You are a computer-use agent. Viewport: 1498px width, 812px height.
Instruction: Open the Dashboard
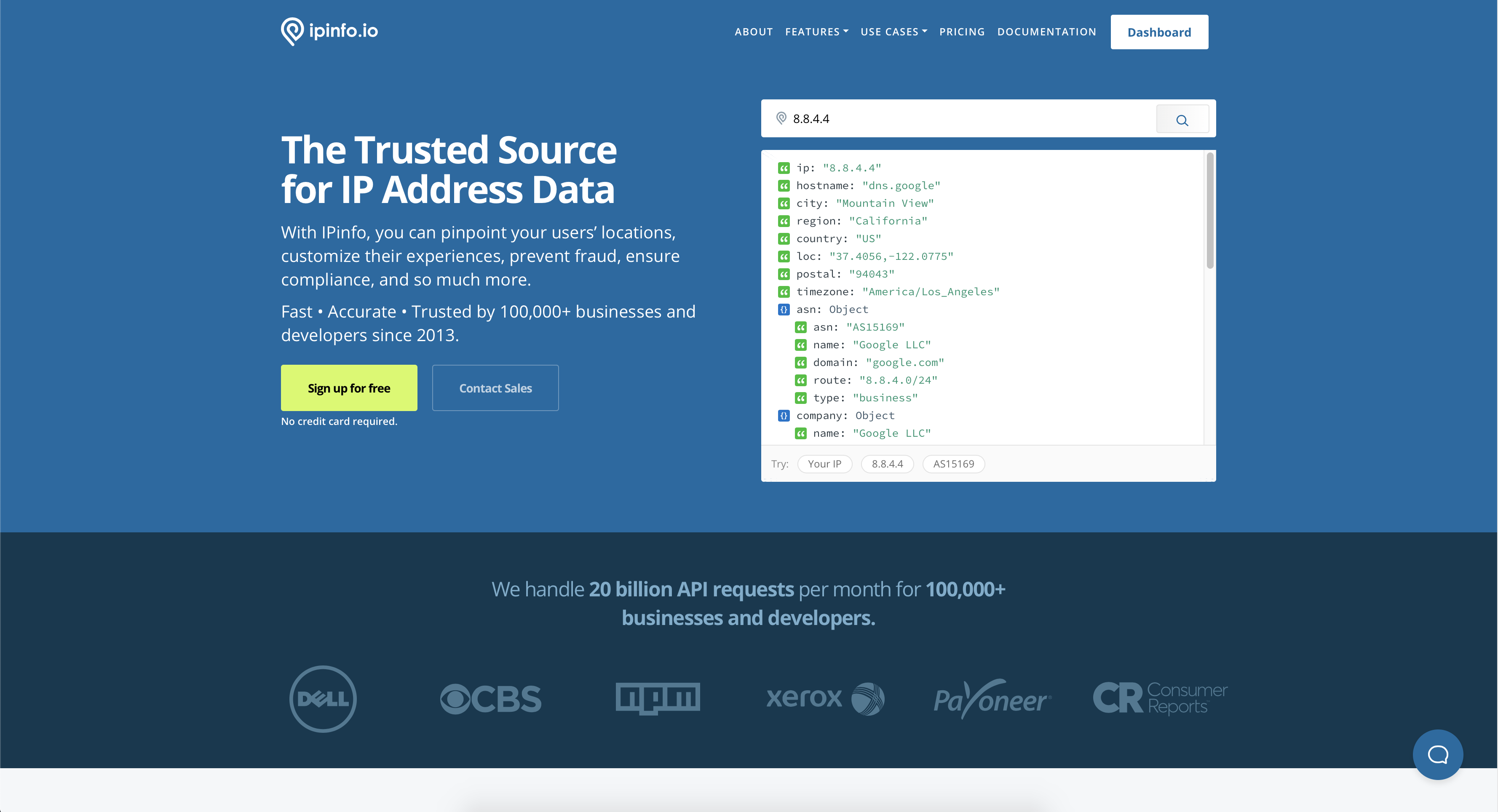coord(1159,32)
